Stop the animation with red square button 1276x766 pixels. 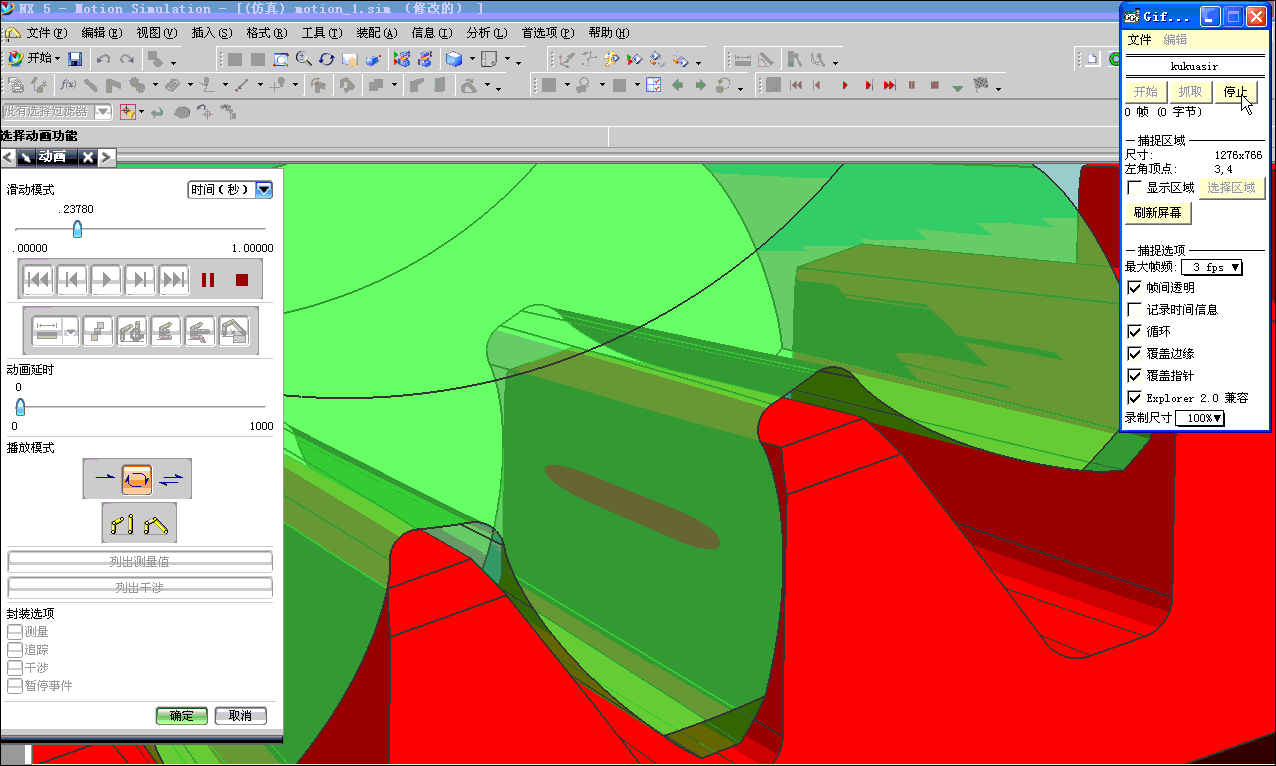coord(241,280)
